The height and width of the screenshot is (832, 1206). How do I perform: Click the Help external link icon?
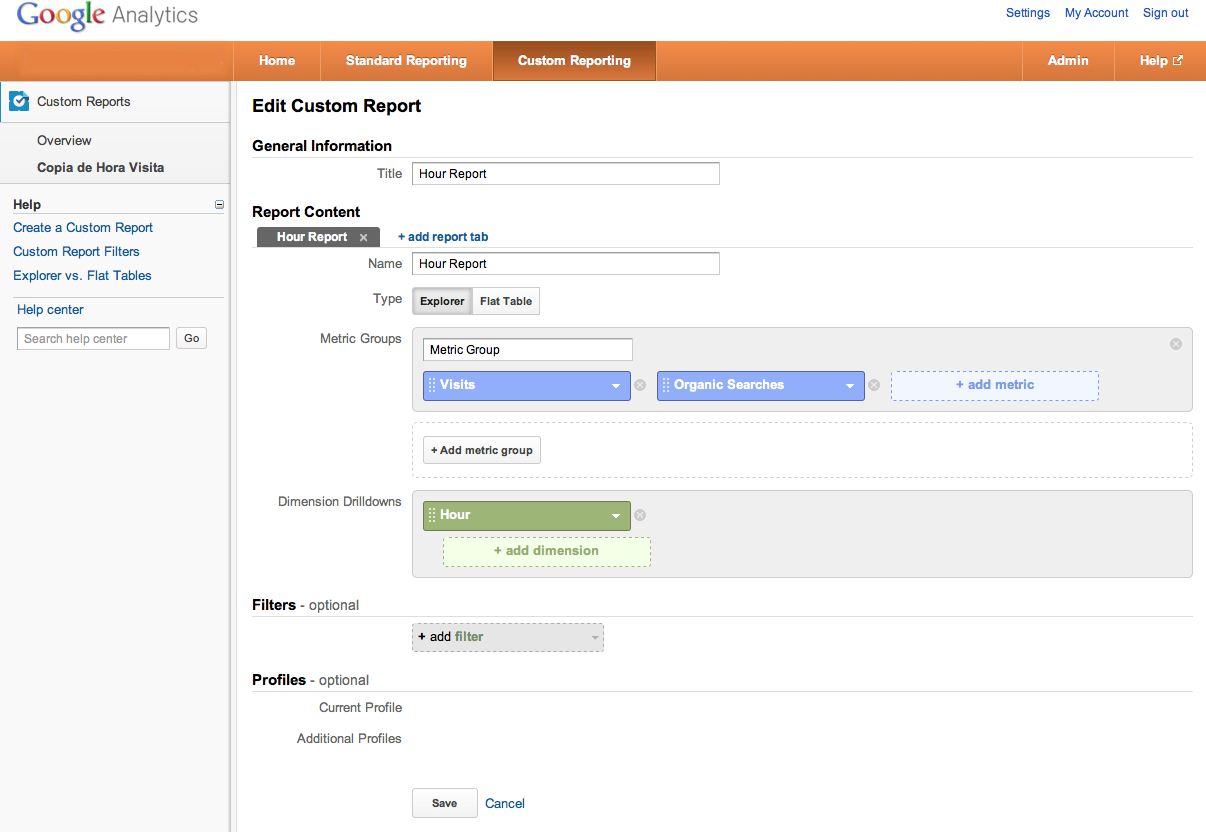click(1178, 61)
